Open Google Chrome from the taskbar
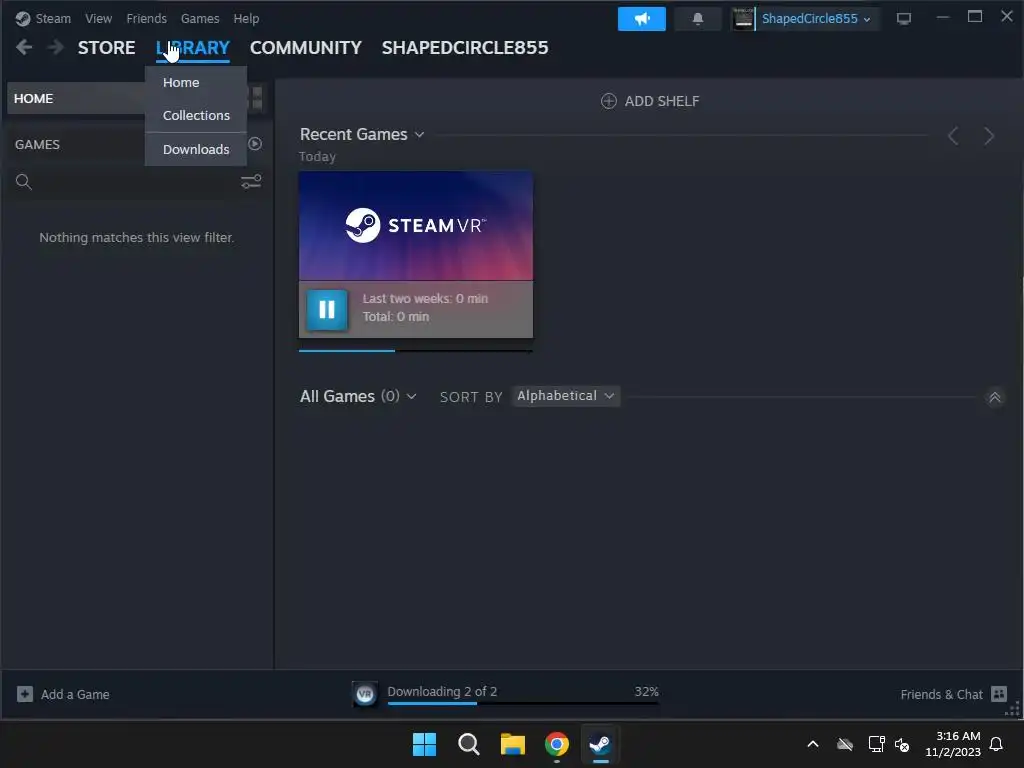This screenshot has width=1024, height=768. tap(556, 744)
